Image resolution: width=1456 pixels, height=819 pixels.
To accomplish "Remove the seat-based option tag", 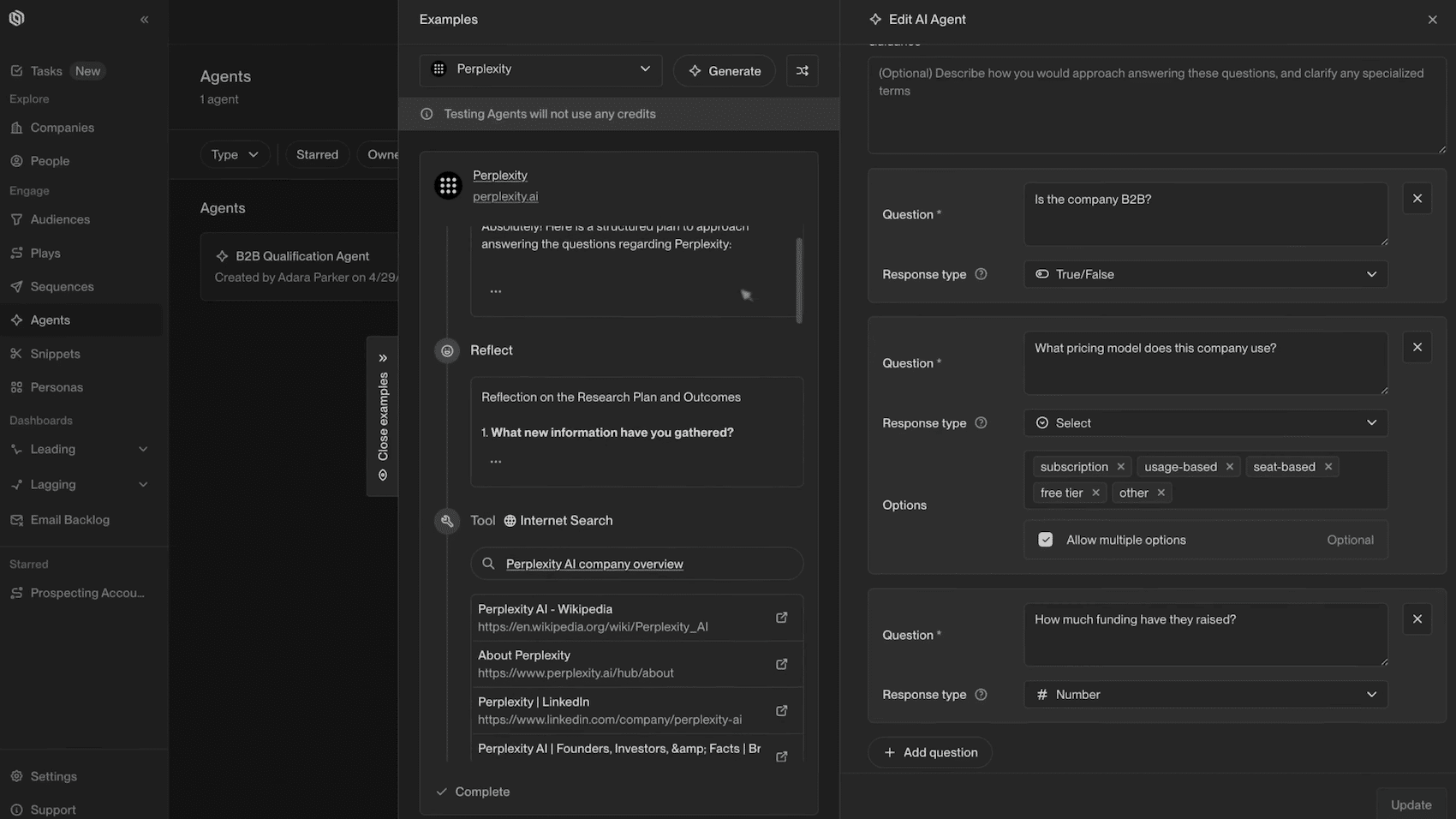I will 1328,467.
